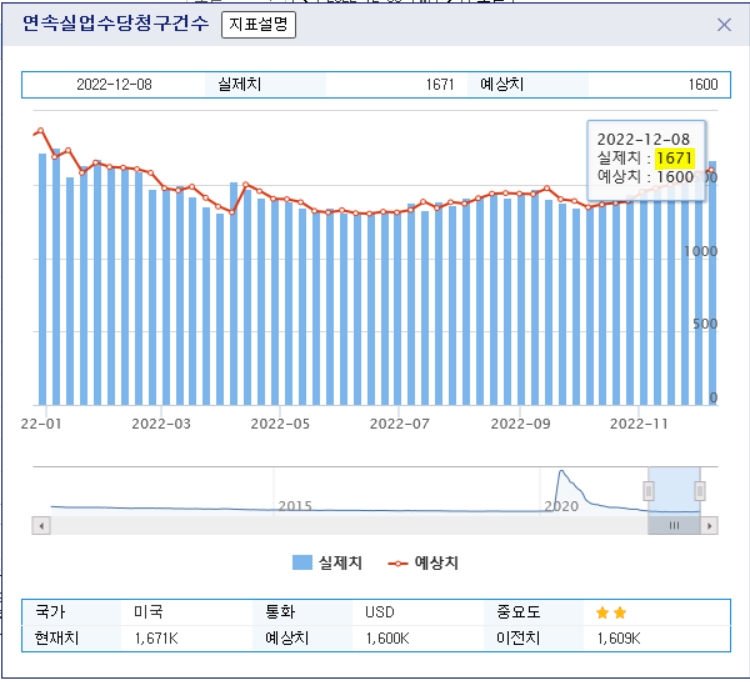Click the 2020 spike in navigator chart
750x682 pixels.
[562, 473]
